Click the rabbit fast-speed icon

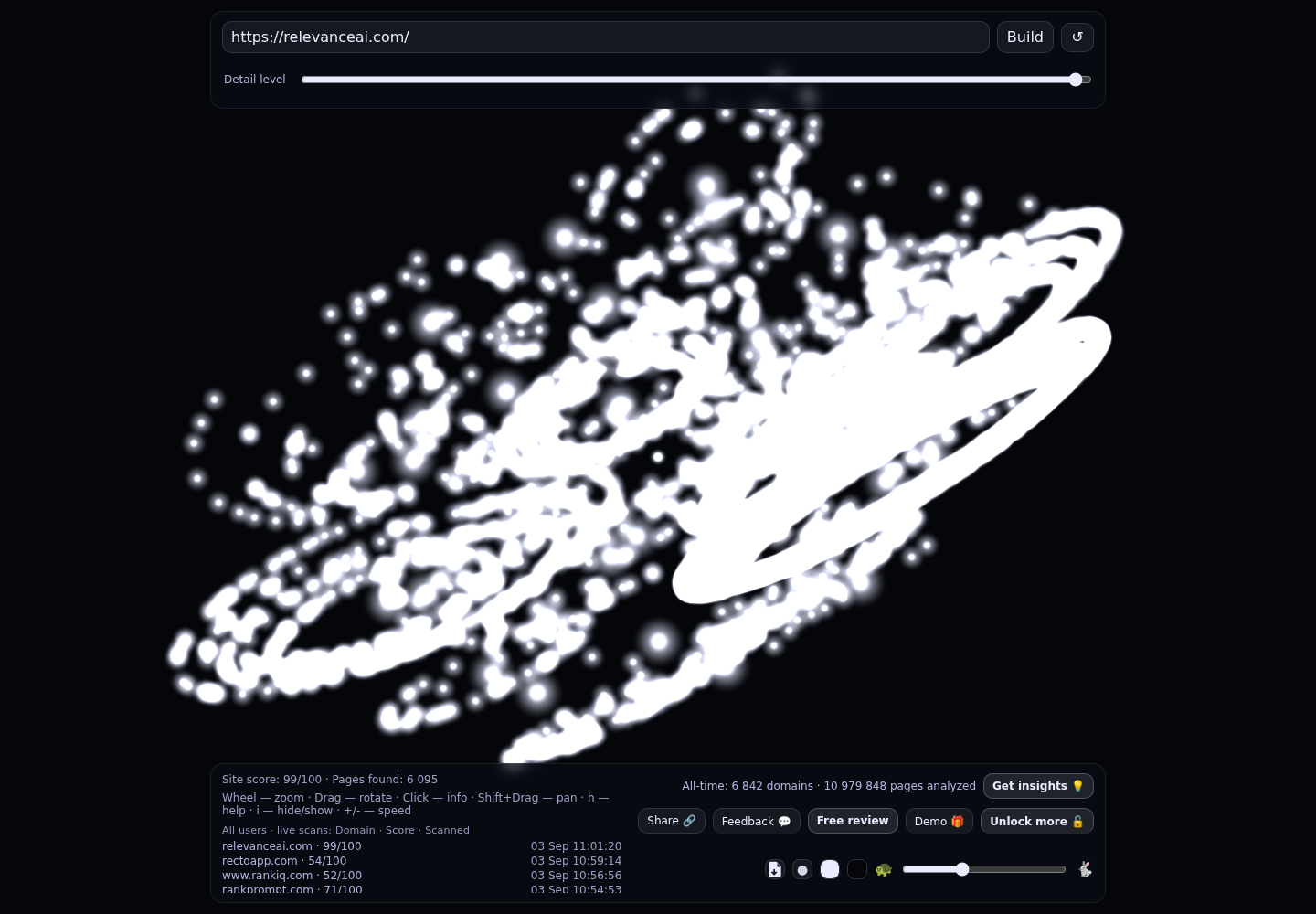[x=1085, y=869]
